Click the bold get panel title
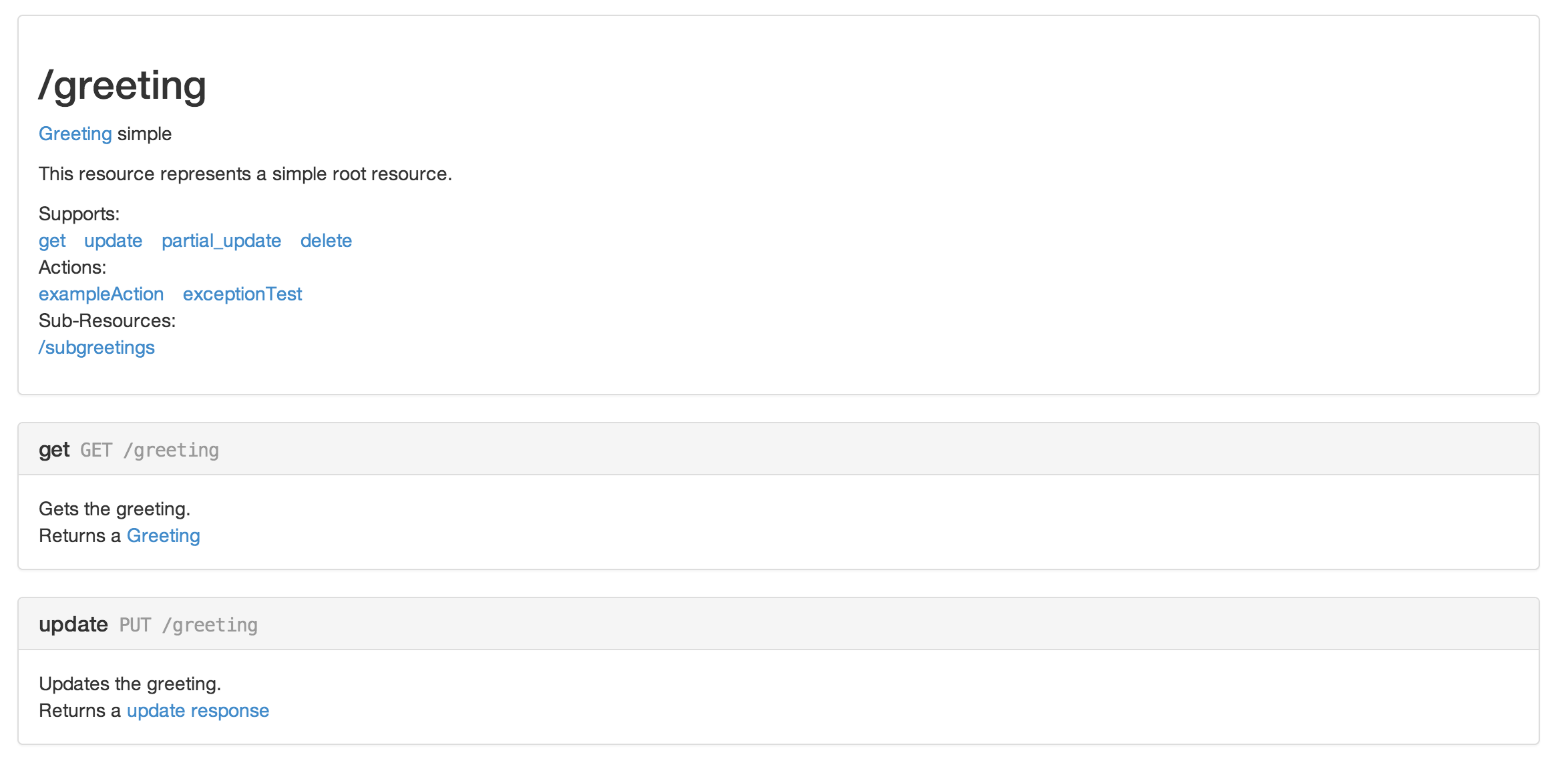1568x761 pixels. point(54,450)
